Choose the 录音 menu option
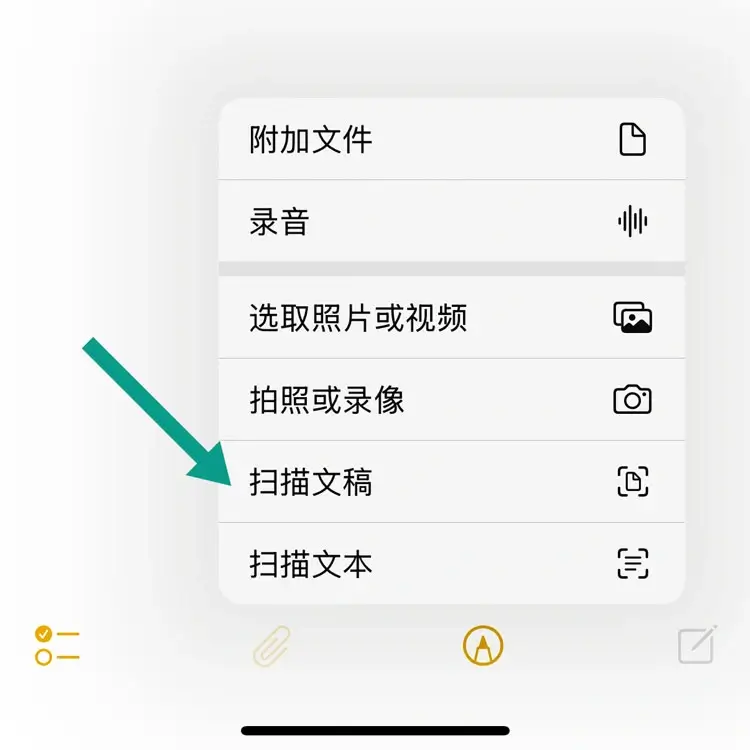The height and width of the screenshot is (750, 750). 452,221
